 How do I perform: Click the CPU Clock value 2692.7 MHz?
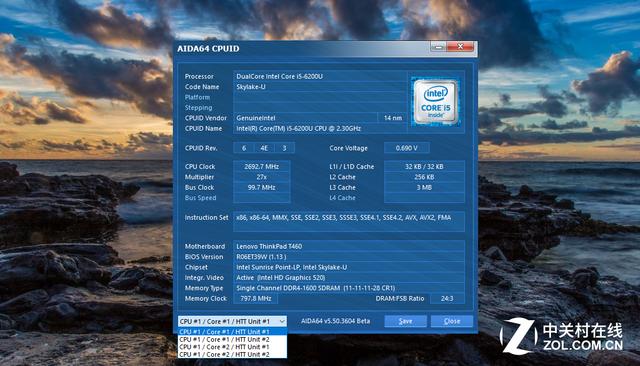point(262,166)
